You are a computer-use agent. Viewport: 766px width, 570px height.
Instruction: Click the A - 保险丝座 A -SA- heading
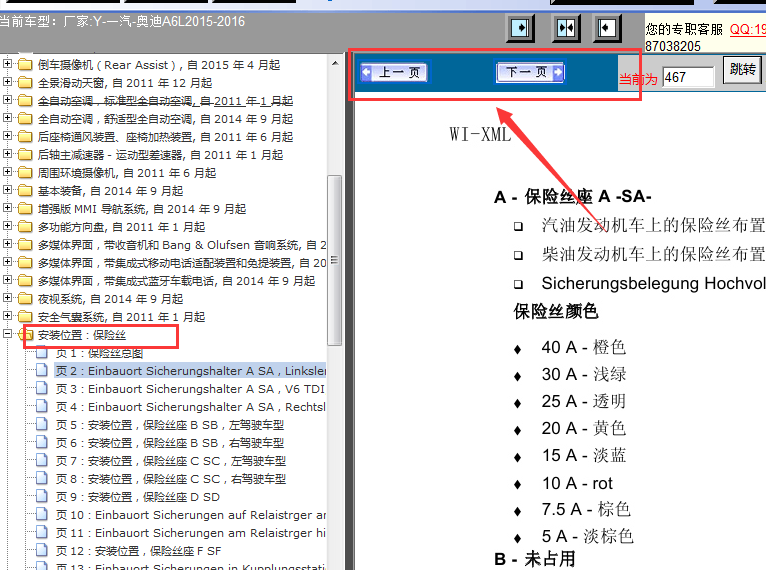click(x=573, y=196)
